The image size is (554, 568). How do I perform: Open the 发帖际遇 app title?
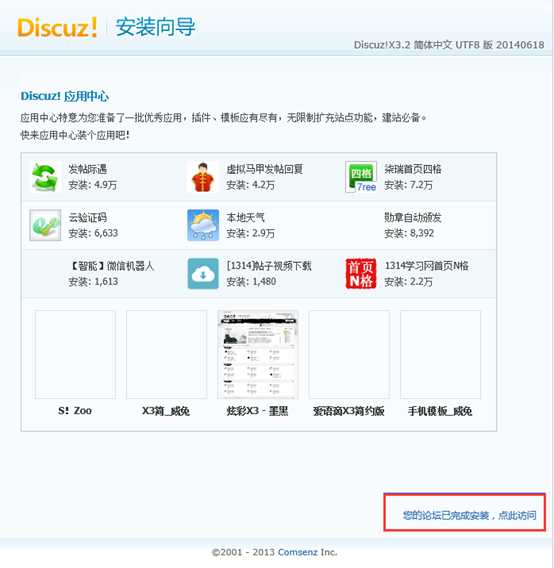[88, 169]
